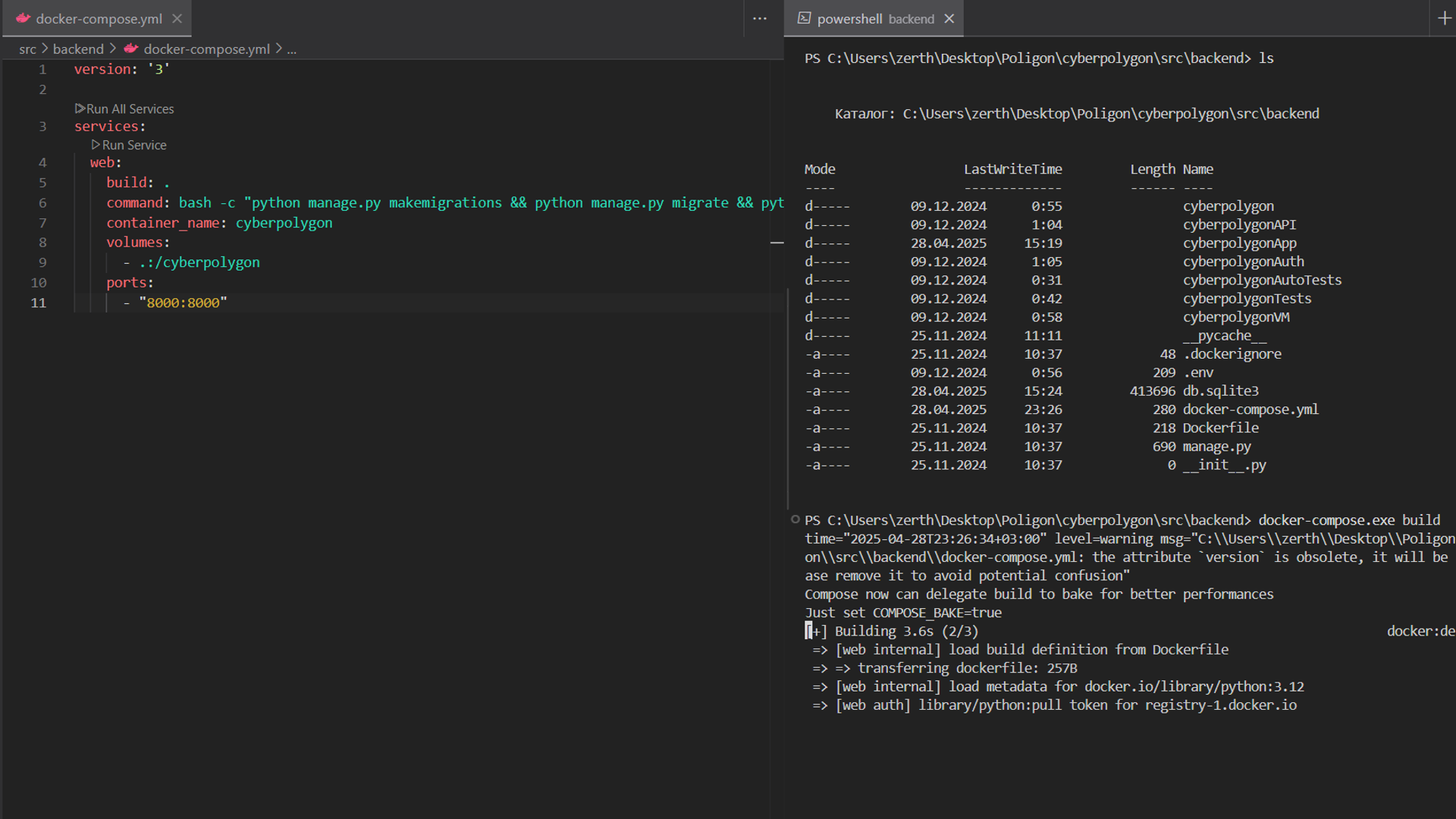Click the services: key in the editor
The image size is (1456, 819).
tap(109, 127)
